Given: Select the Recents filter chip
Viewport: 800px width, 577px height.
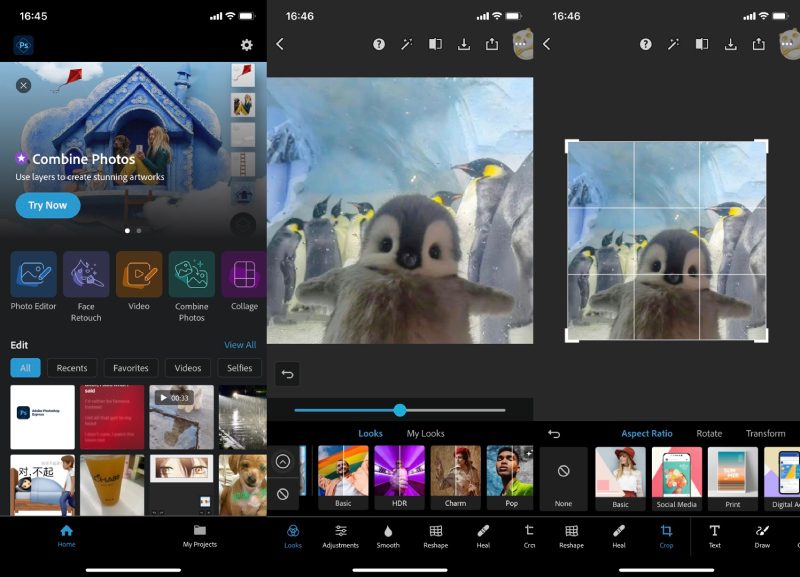Looking at the screenshot, I should [x=72, y=368].
